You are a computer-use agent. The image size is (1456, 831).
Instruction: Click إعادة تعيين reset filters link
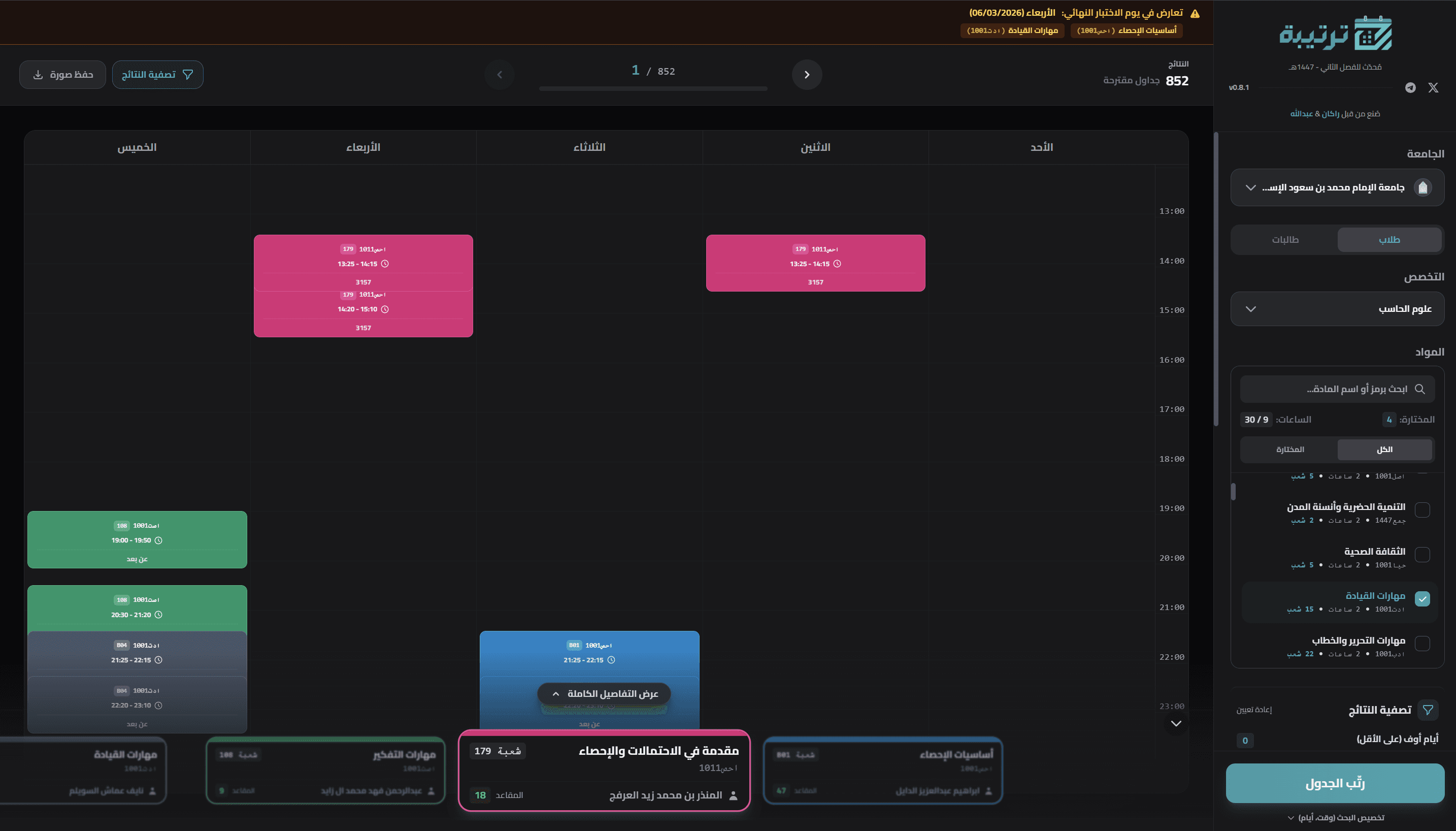click(x=1254, y=710)
